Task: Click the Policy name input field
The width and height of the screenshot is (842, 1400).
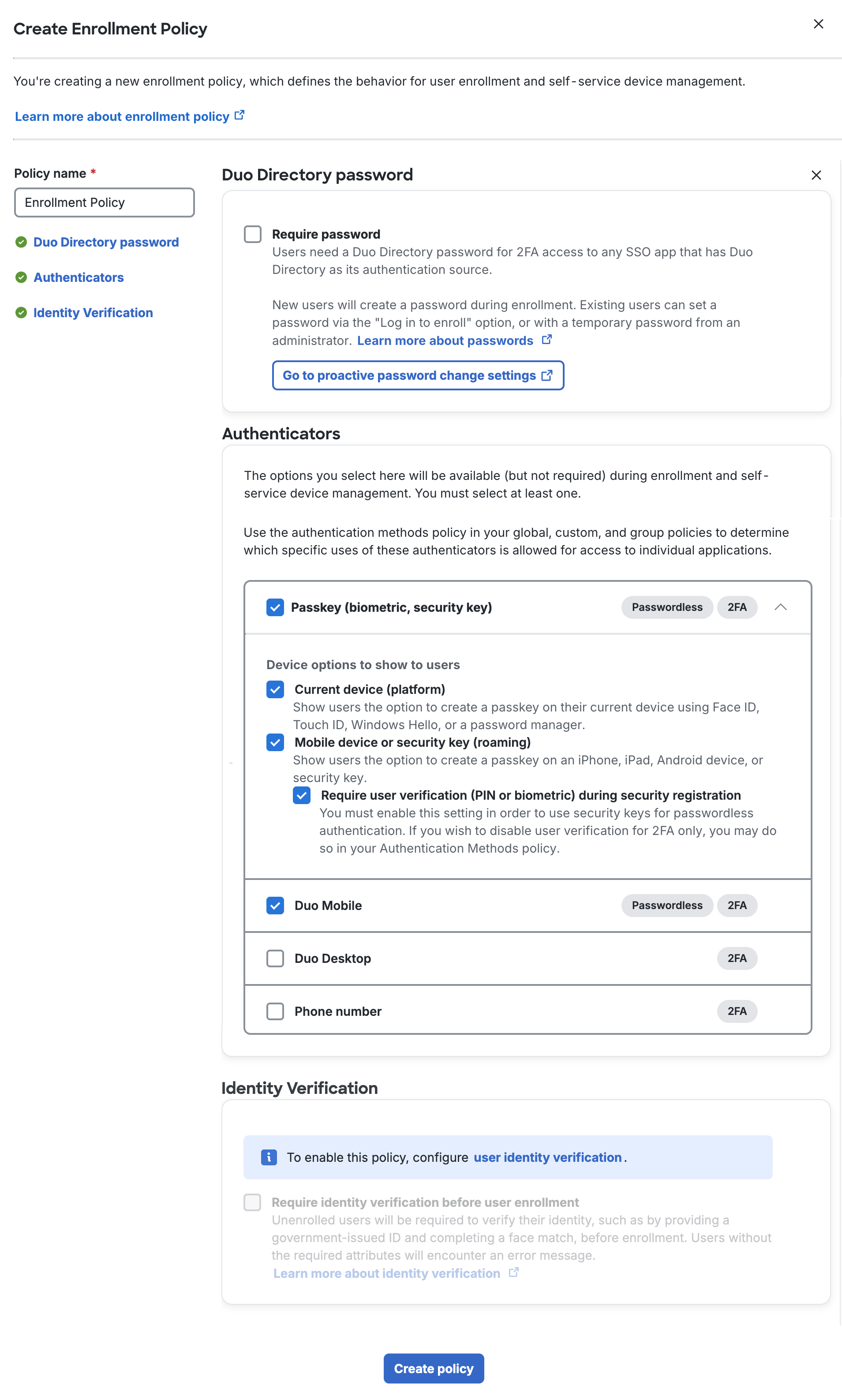Action: [105, 202]
